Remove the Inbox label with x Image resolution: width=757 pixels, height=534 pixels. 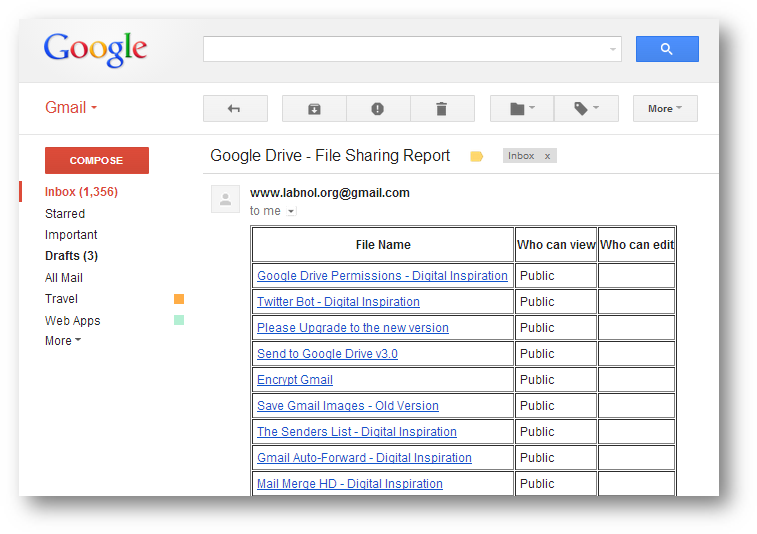(547, 156)
